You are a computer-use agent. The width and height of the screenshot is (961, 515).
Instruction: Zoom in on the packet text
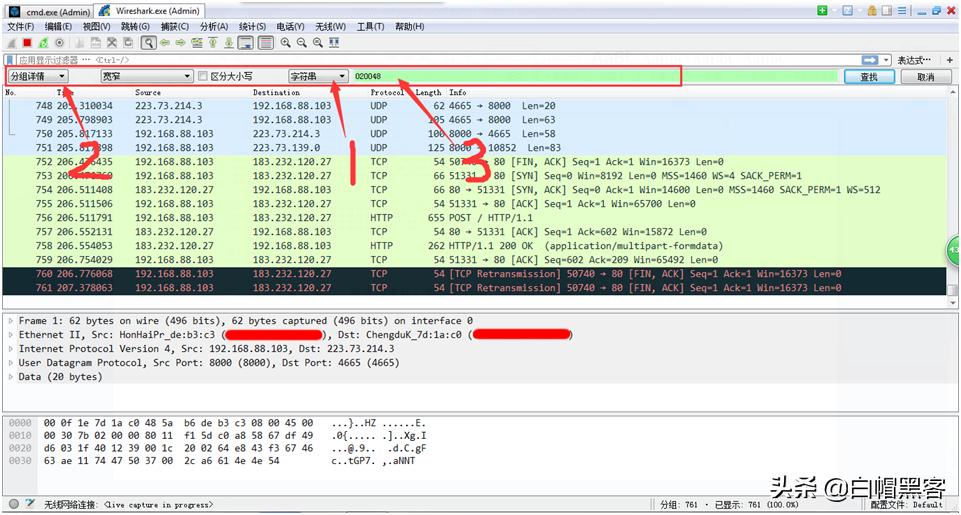(286, 43)
